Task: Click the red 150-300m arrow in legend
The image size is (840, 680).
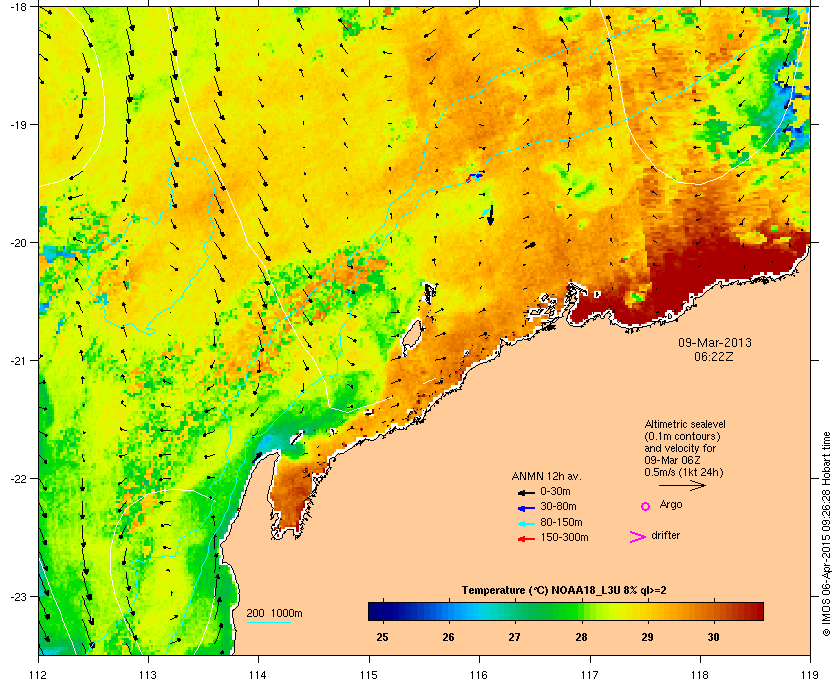Action: (x=526, y=539)
